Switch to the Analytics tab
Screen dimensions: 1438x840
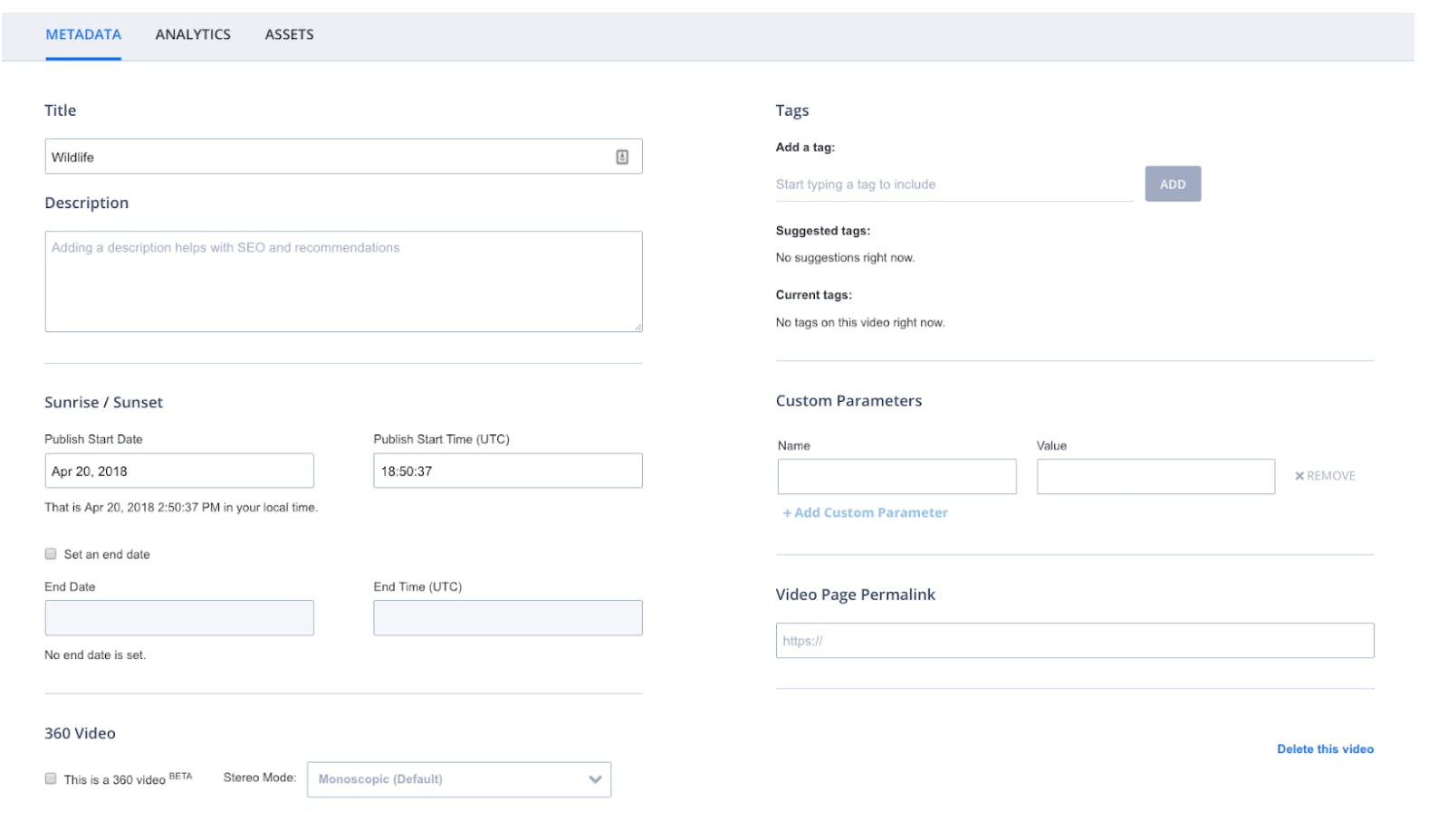pos(193,34)
